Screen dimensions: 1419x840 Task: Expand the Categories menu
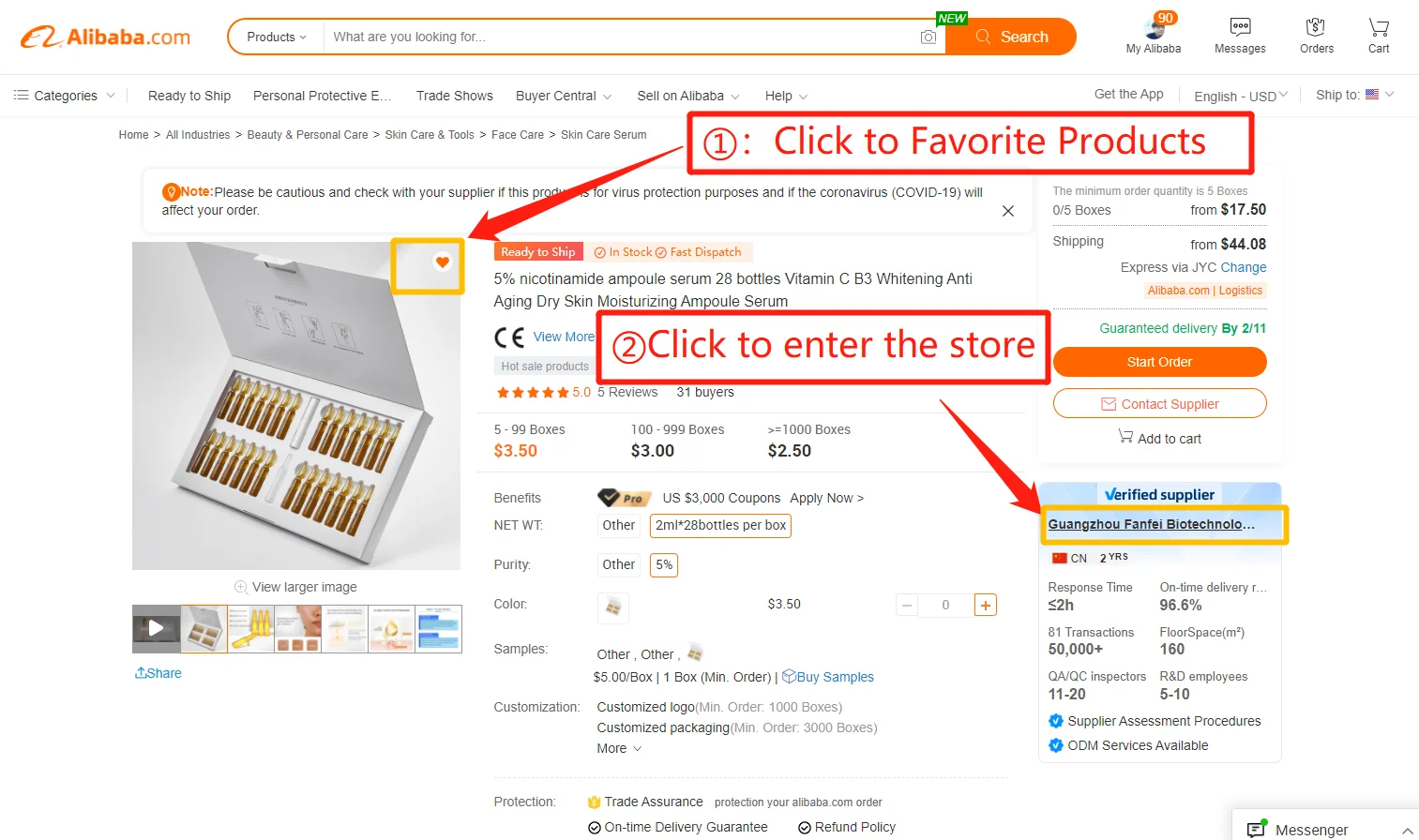click(65, 96)
